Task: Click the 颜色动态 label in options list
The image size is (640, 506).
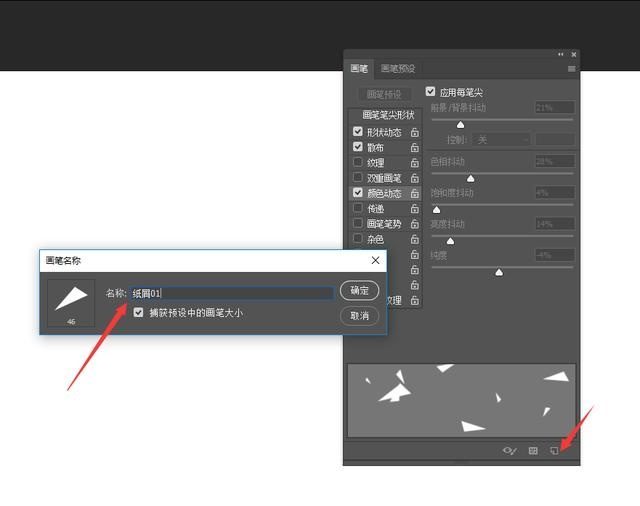Action: (x=384, y=193)
